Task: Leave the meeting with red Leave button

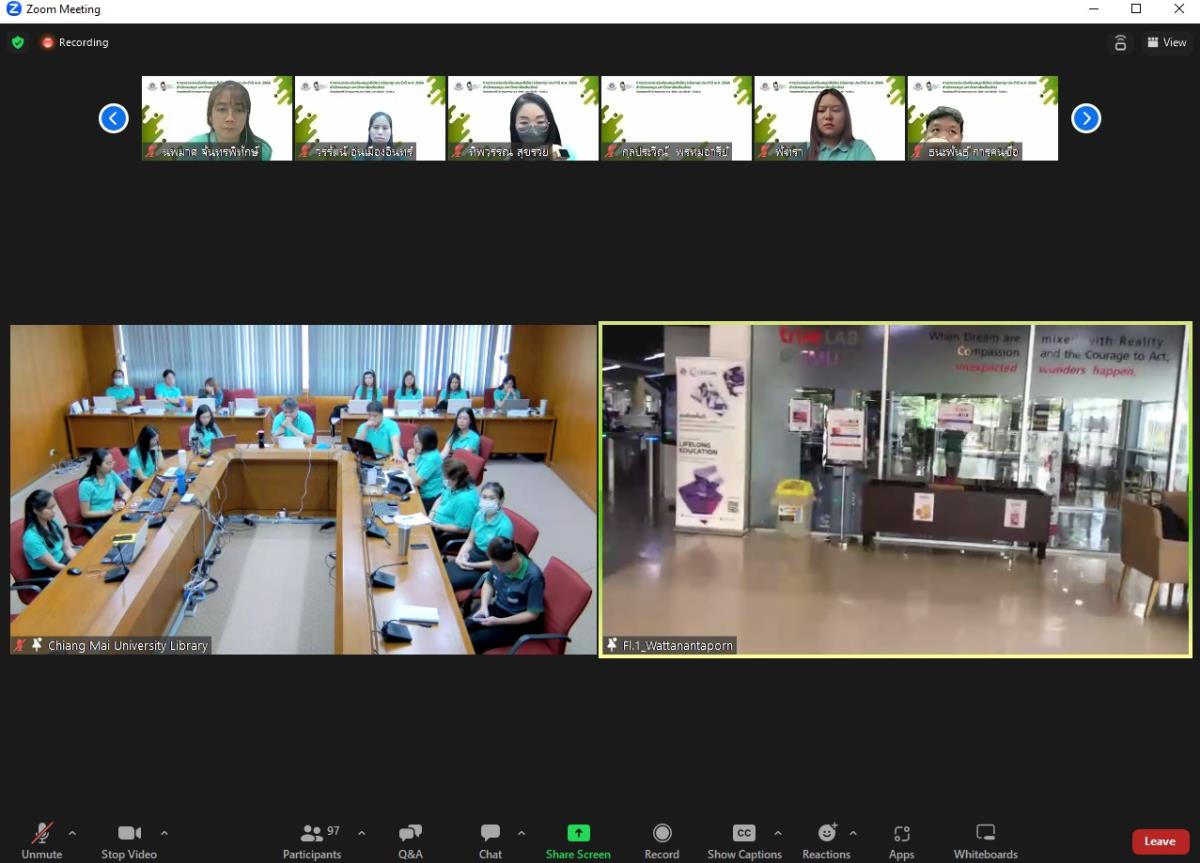Action: (1160, 841)
